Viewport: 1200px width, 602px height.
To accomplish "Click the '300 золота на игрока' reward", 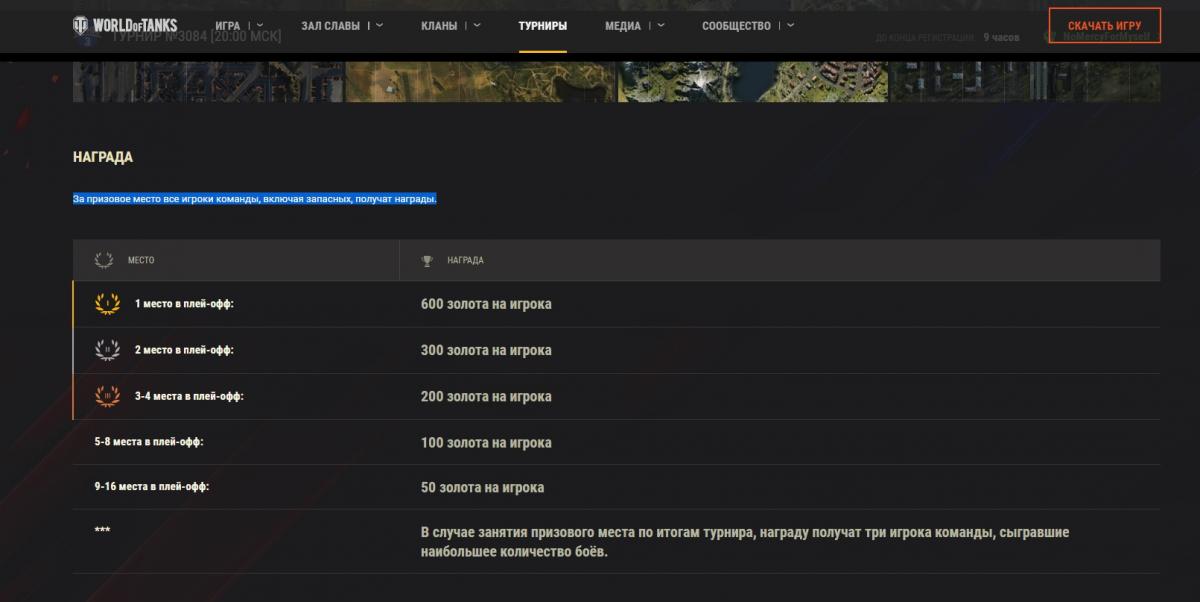I will pyautogui.click(x=486, y=350).
